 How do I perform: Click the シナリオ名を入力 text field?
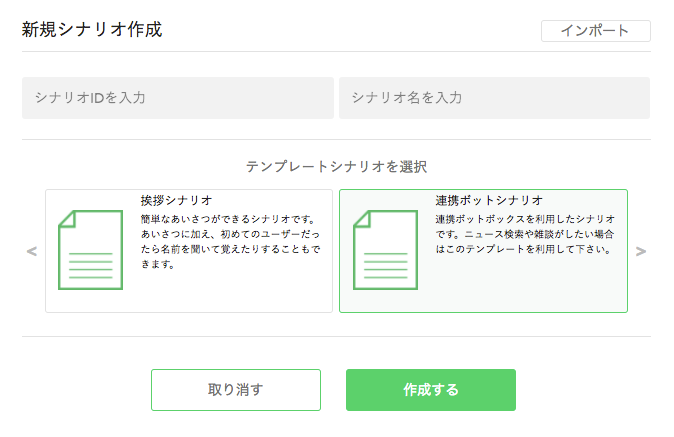click(x=494, y=98)
